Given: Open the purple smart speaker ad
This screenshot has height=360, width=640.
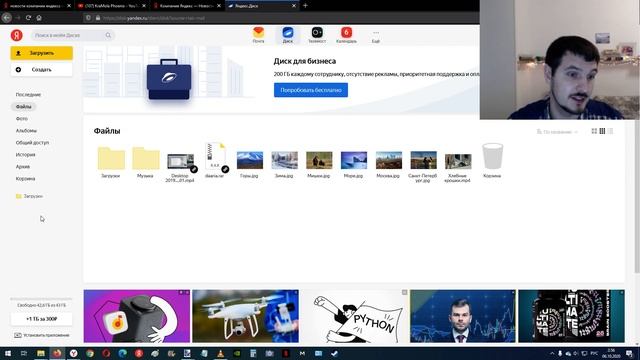Looking at the screenshot, I should (x=137, y=316).
